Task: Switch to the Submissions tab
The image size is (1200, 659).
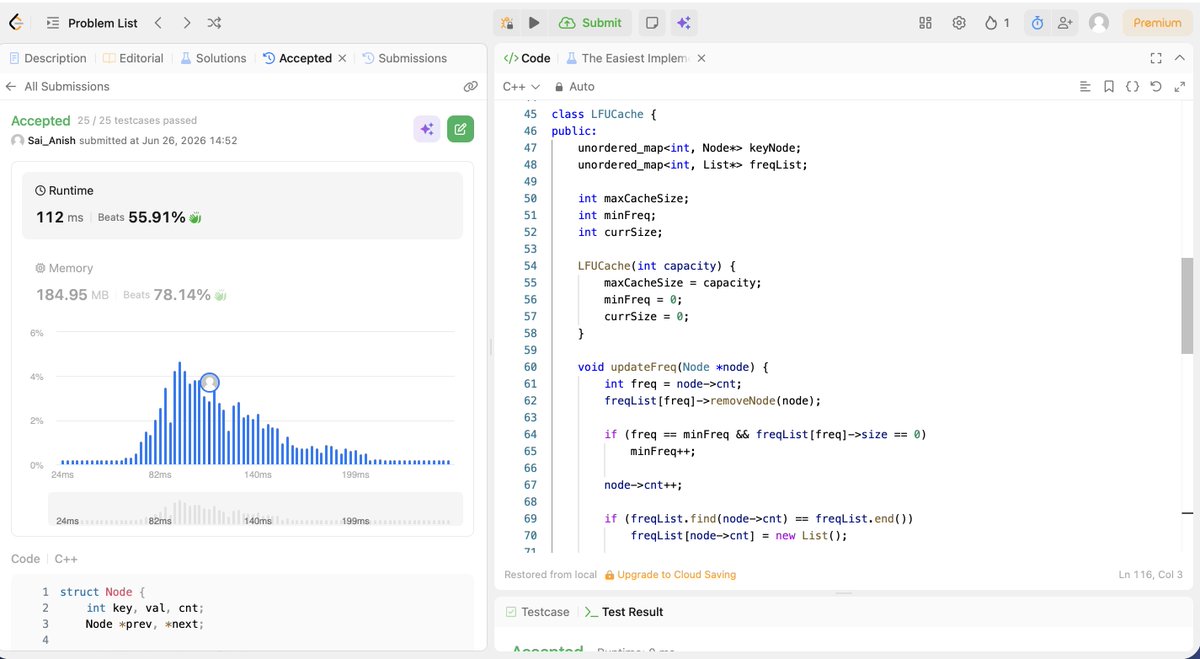Action: (405, 58)
